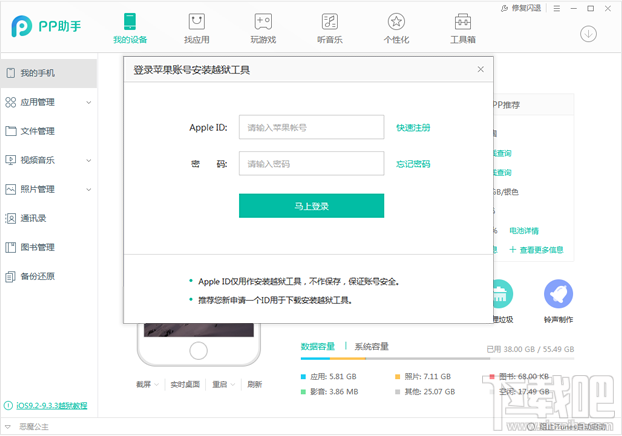The height and width of the screenshot is (436, 622).
Task: Open the download manager arrow icon
Action: (588, 34)
